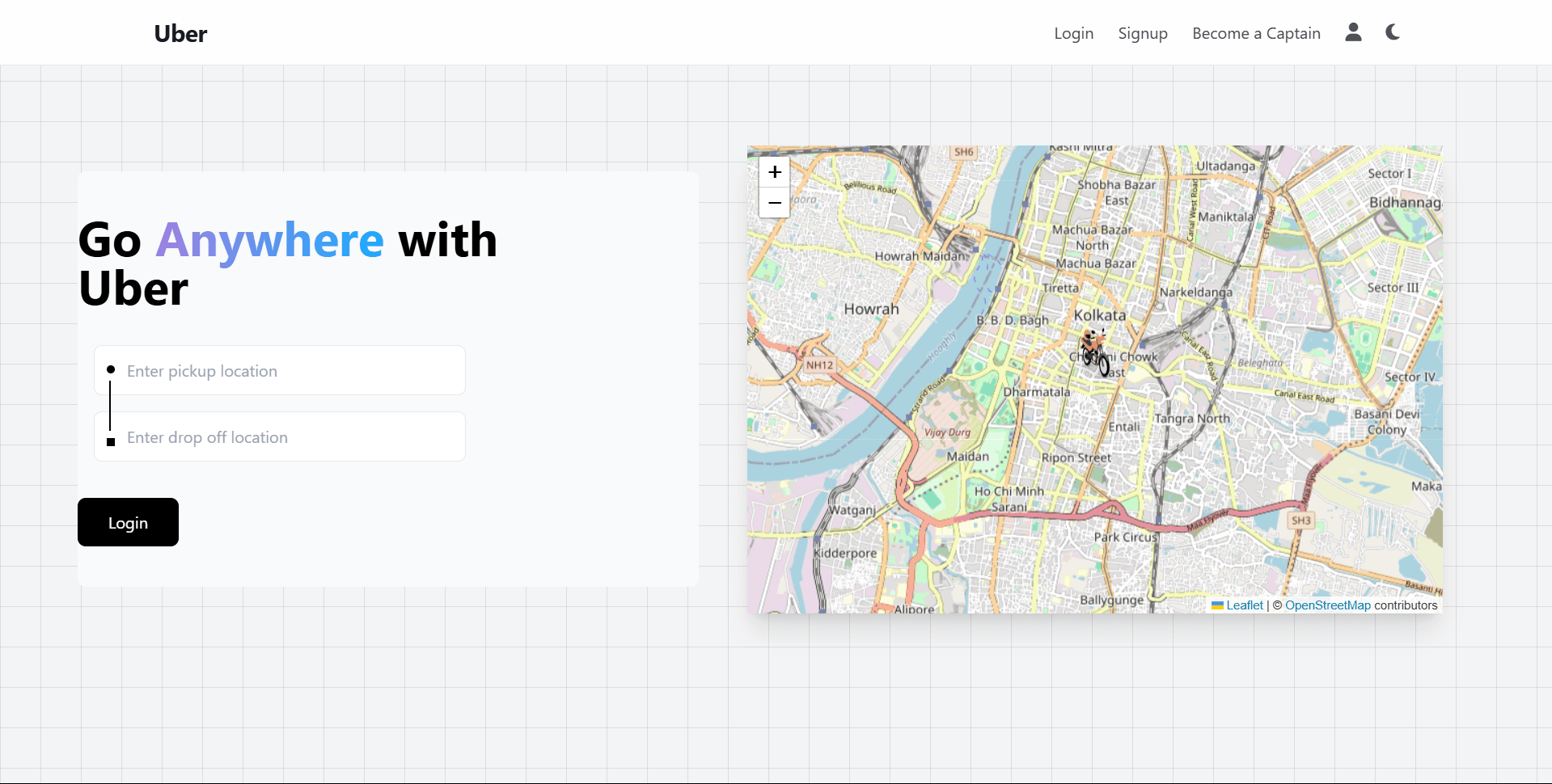Click the Kidderpore label on the map
This screenshot has width=1552, height=784.
[x=845, y=554]
